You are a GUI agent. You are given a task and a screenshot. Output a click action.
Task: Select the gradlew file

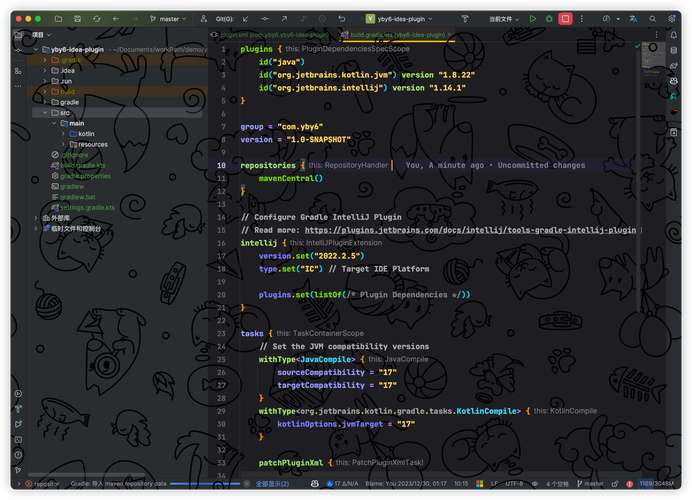pyautogui.click(x=68, y=187)
